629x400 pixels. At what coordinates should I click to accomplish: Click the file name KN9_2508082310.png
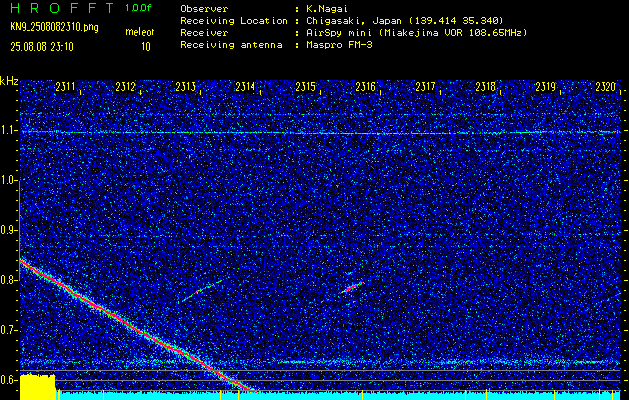(54, 27)
